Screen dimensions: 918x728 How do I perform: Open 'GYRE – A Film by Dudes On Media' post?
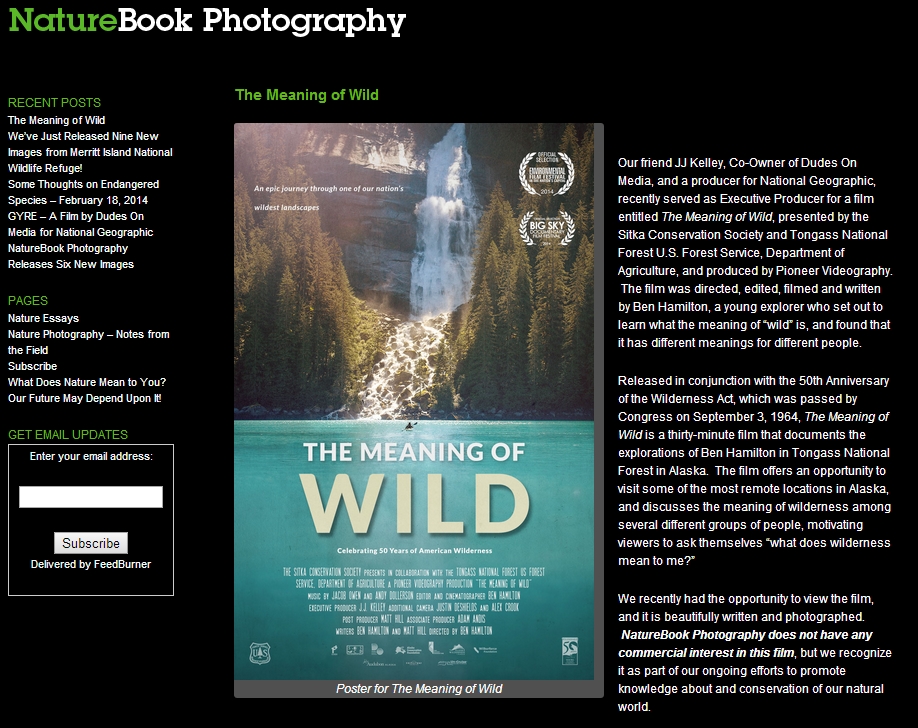click(80, 224)
